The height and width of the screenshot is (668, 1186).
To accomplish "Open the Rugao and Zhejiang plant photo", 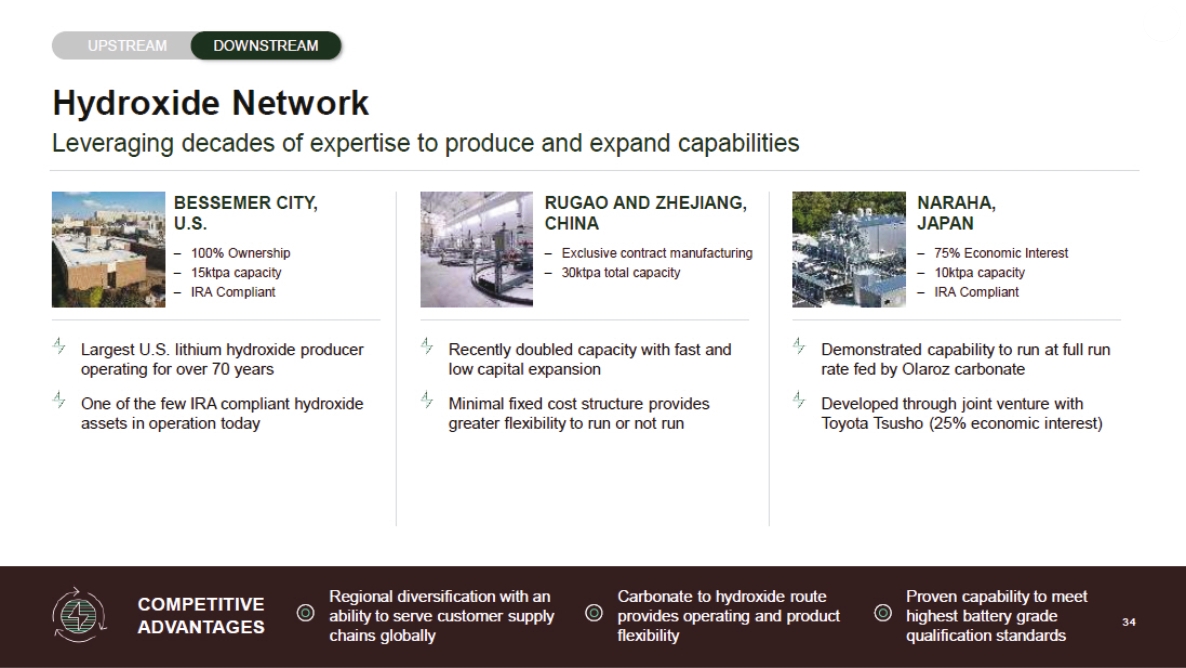I will click(477, 249).
